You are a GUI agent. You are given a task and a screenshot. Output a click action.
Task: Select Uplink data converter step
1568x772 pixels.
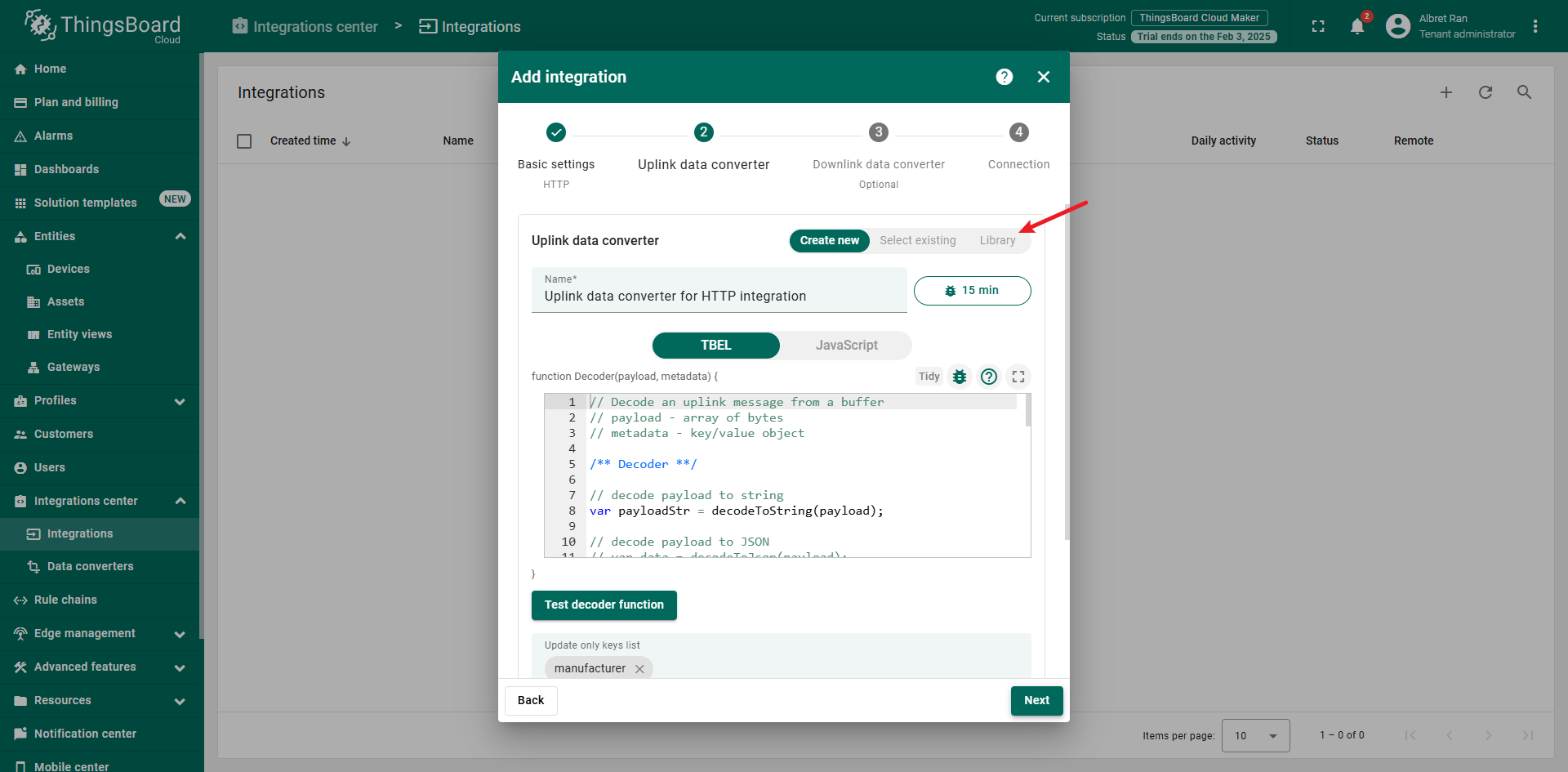[703, 149]
